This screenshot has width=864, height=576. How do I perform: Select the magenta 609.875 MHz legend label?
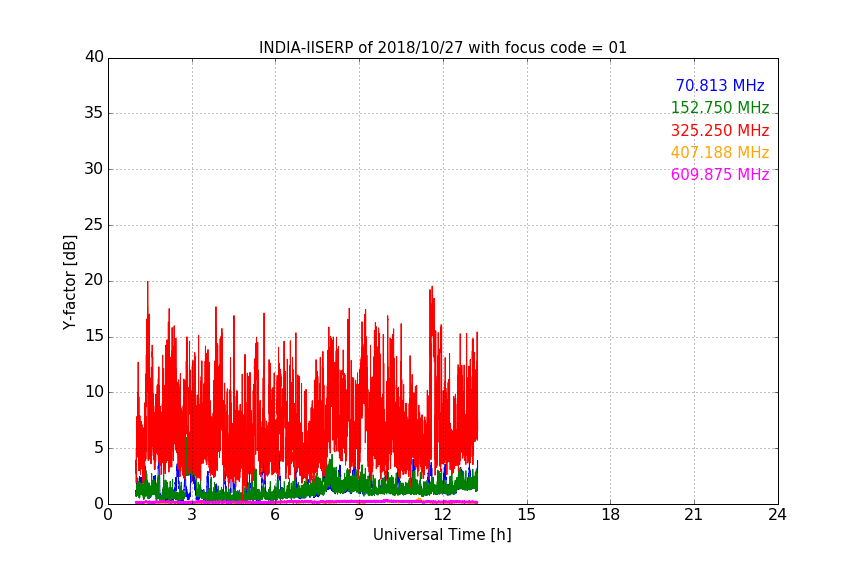[720, 175]
